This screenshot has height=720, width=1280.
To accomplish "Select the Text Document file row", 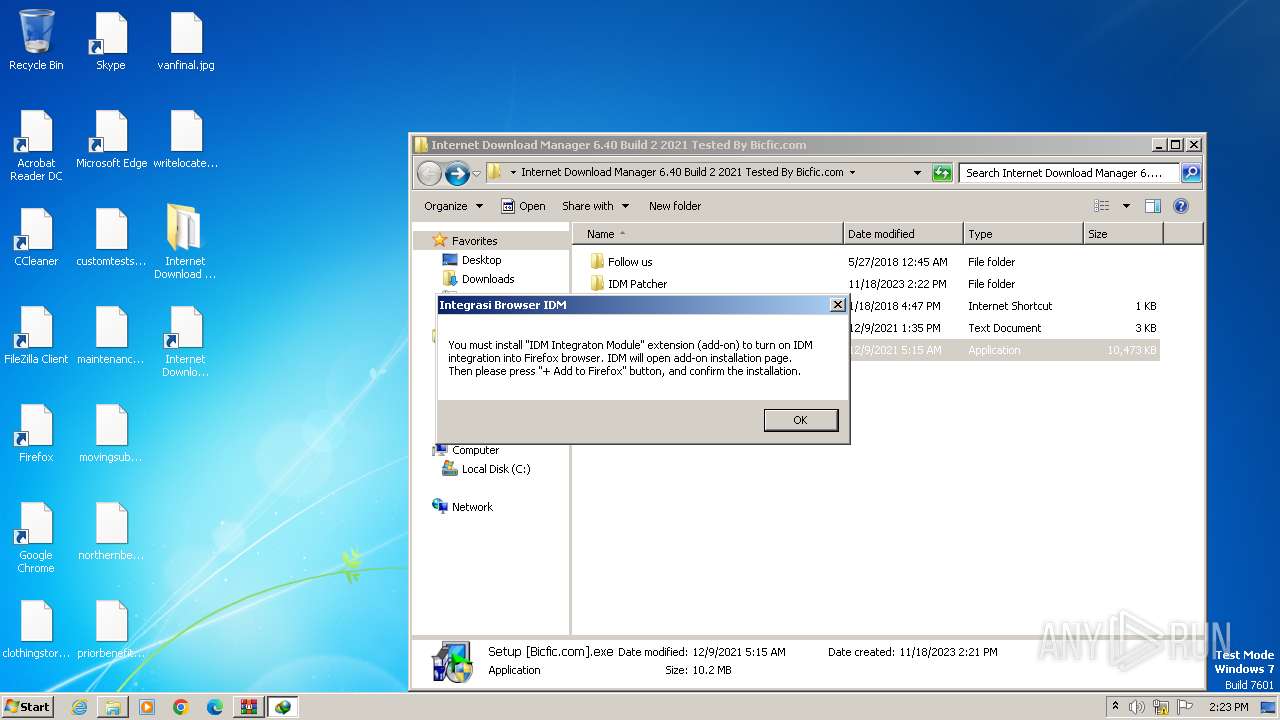I will pos(1005,328).
